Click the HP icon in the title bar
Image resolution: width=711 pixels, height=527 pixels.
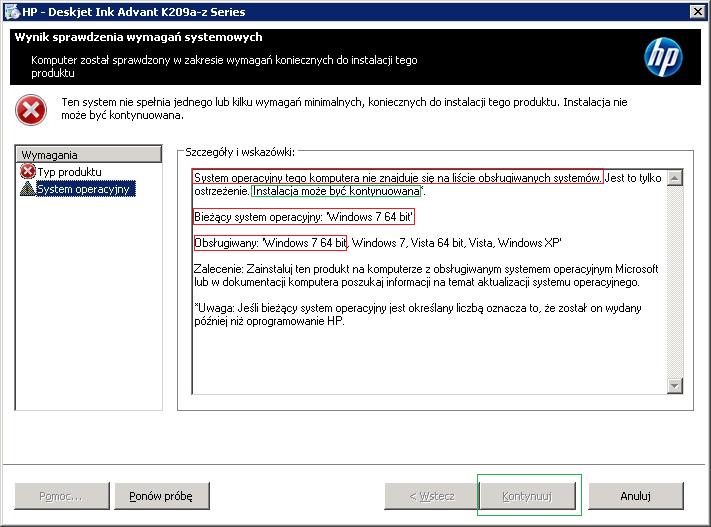click(10, 12)
